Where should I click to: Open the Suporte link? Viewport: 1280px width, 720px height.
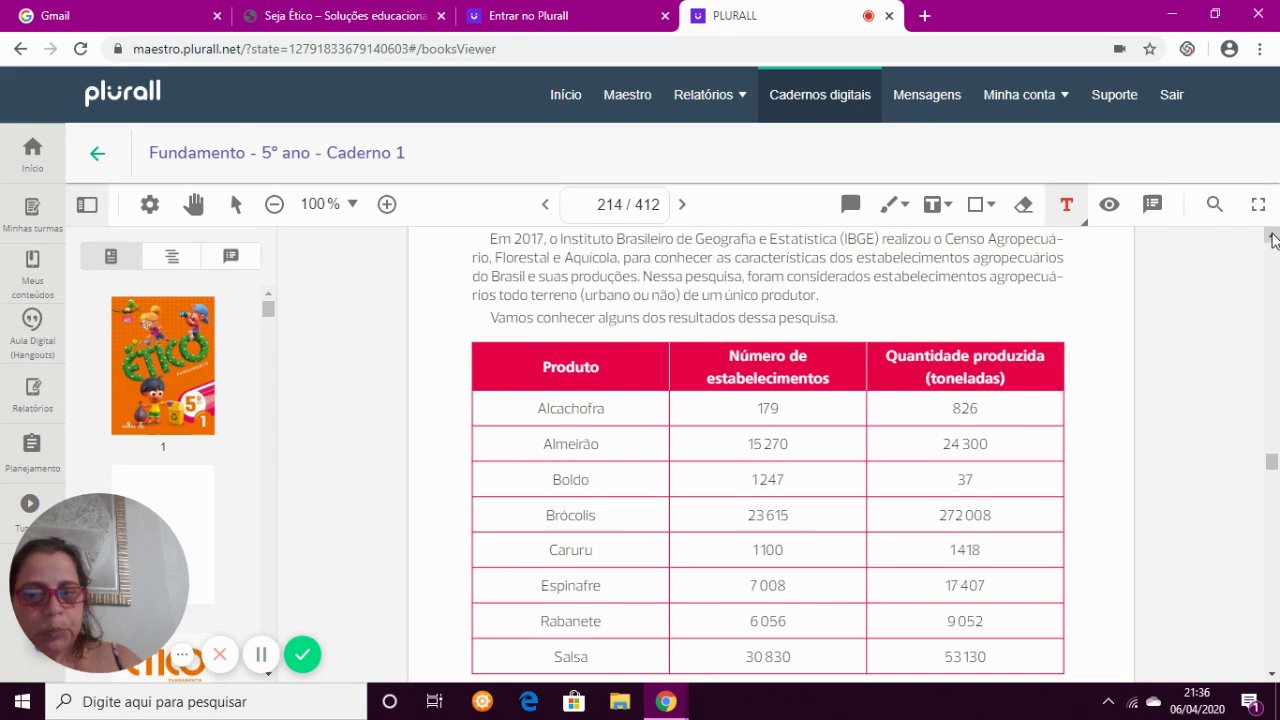(1114, 95)
